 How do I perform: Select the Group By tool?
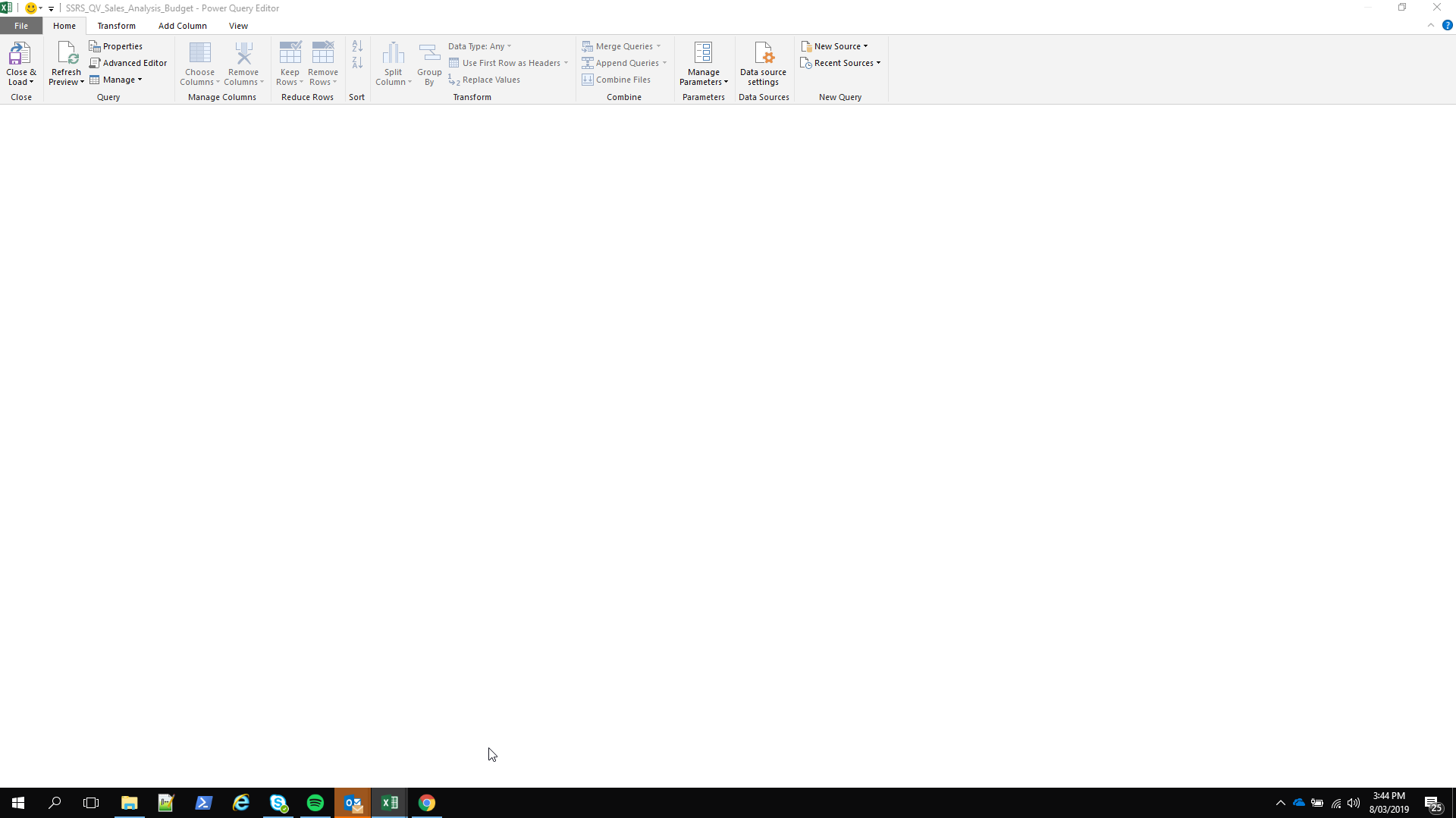point(429,63)
